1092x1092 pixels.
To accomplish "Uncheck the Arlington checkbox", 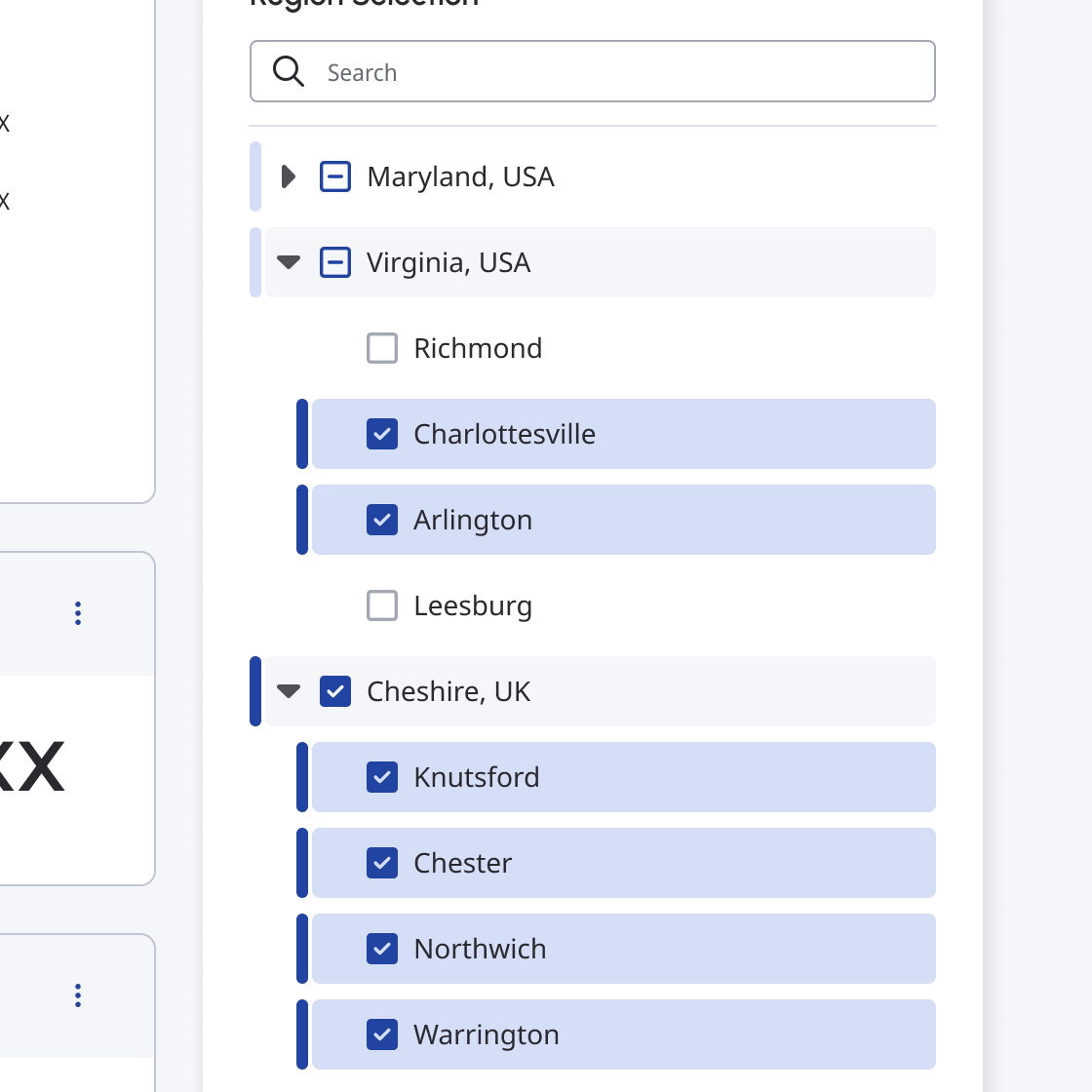I will (x=382, y=521).
